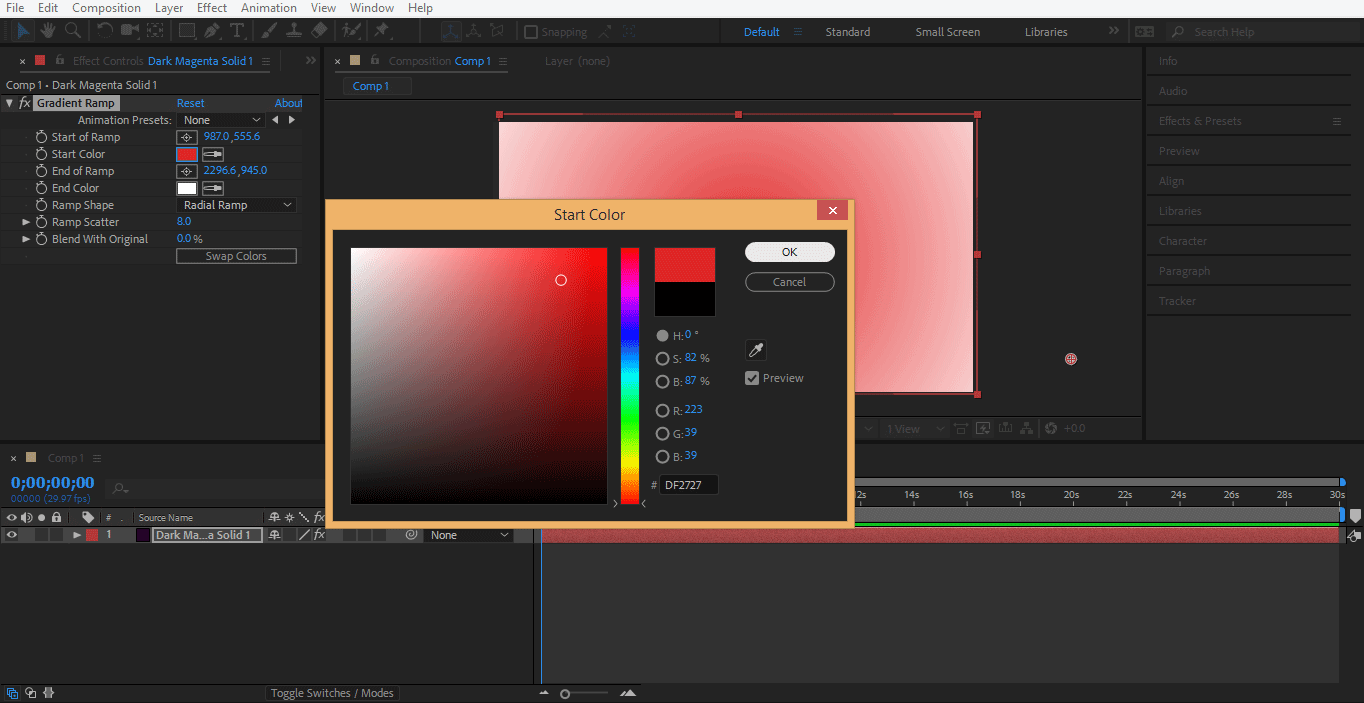Select the Clone Stamp tool
The width and height of the screenshot is (1364, 703).
(x=295, y=31)
